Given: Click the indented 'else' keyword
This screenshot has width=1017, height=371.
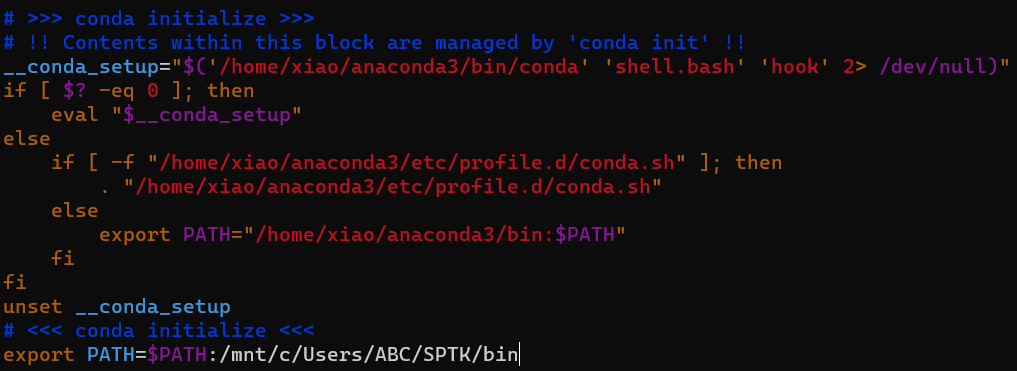Looking at the screenshot, I should click(x=75, y=211).
